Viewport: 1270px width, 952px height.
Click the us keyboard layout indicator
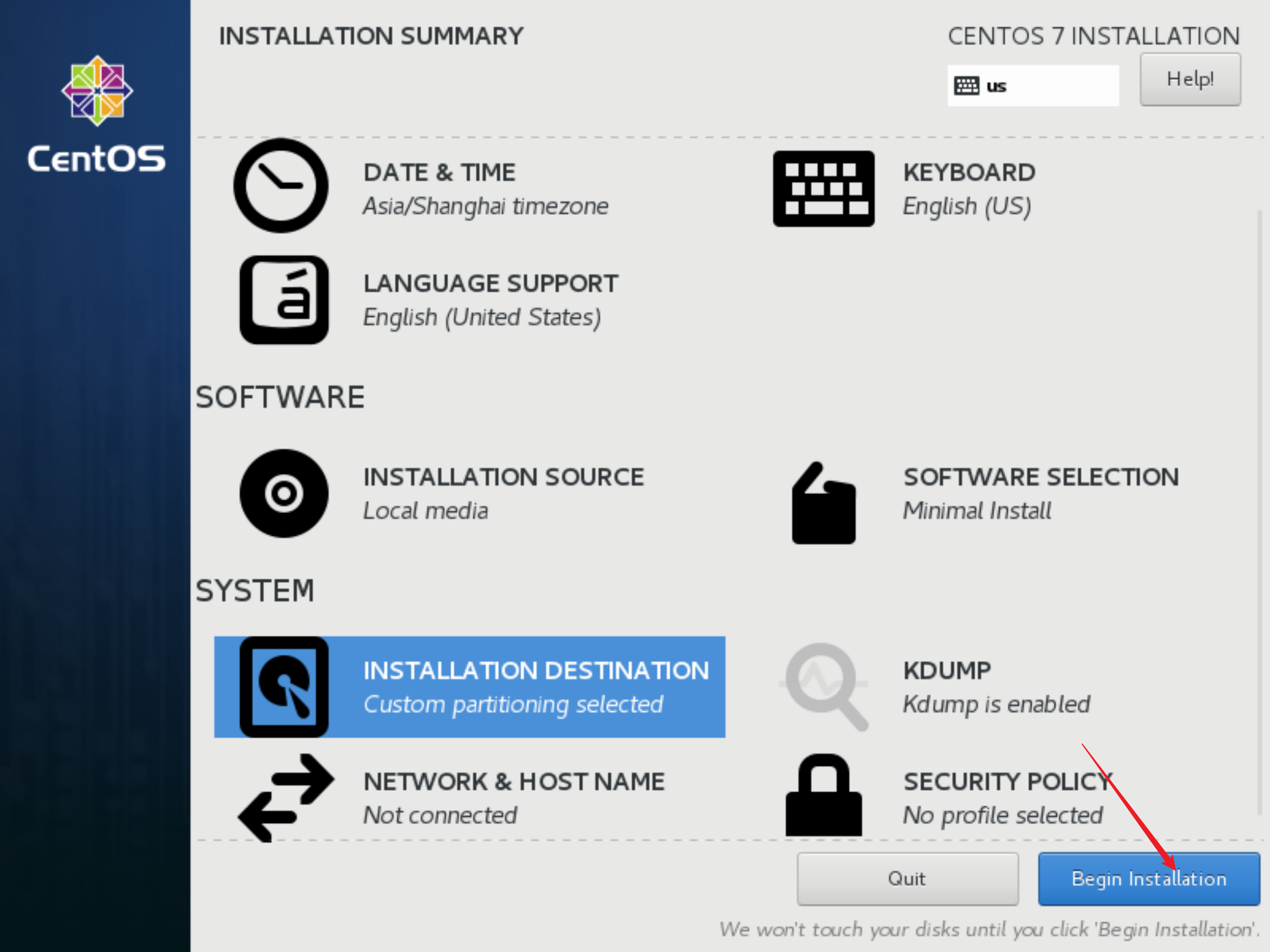[x=1033, y=86]
